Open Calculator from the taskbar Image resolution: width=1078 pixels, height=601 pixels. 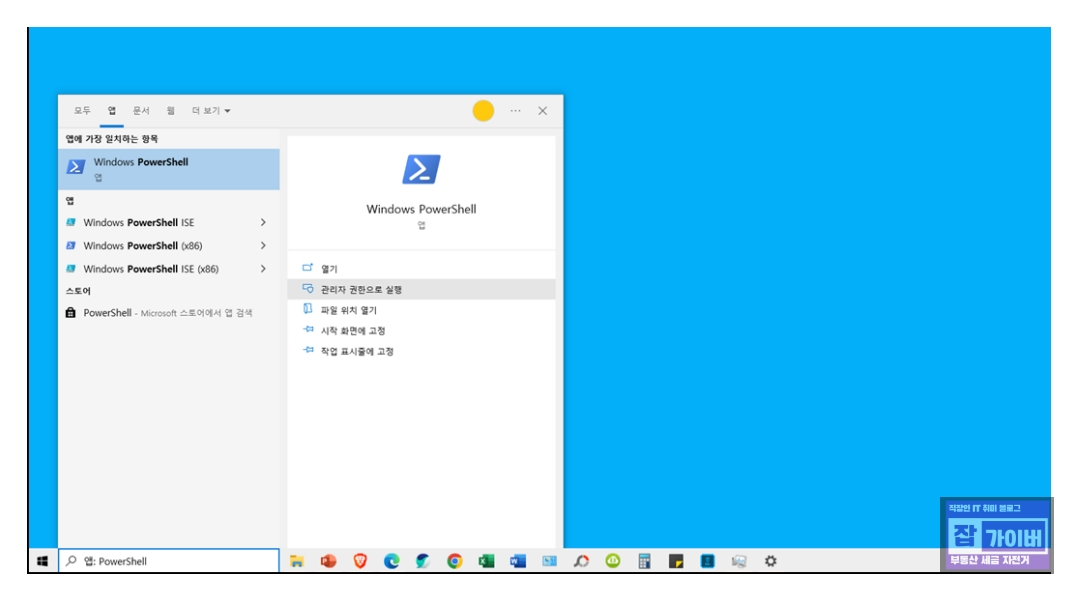(644, 561)
